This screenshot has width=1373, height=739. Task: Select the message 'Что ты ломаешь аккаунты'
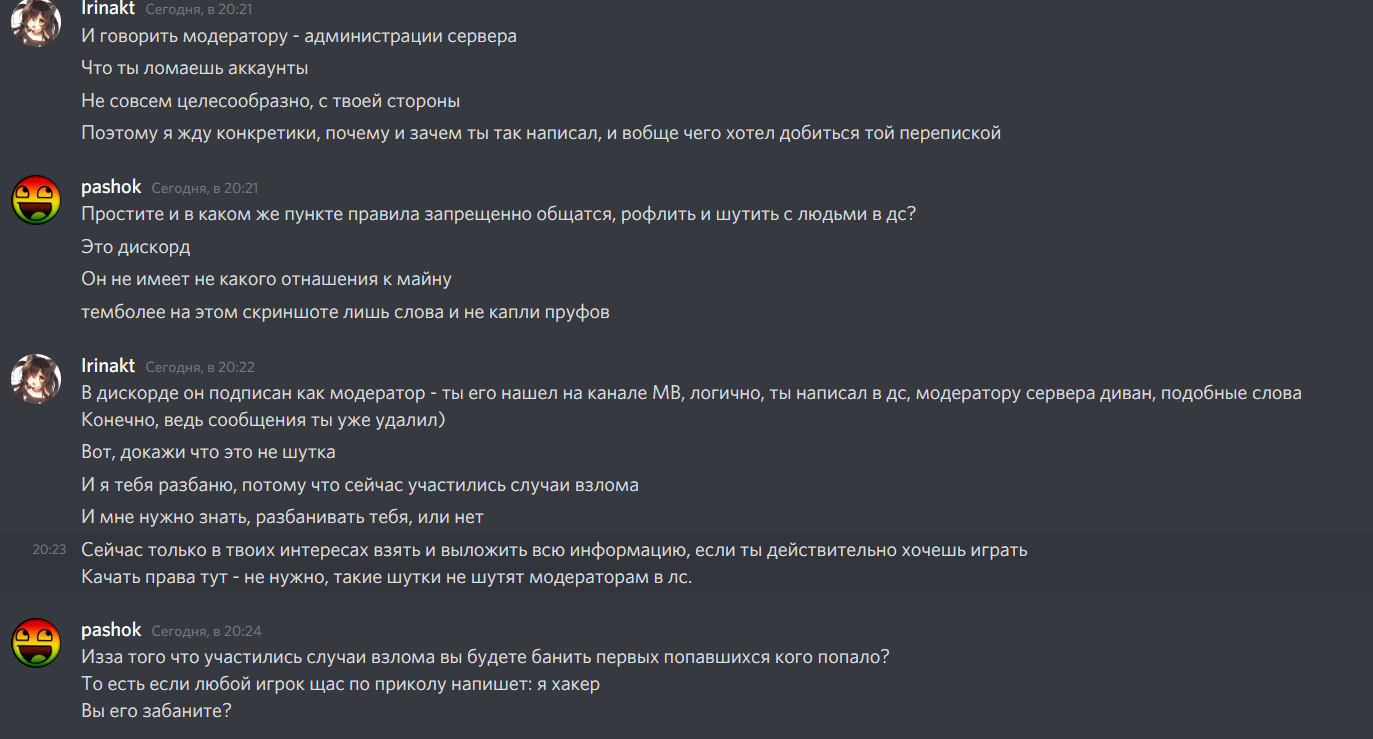click(x=195, y=68)
